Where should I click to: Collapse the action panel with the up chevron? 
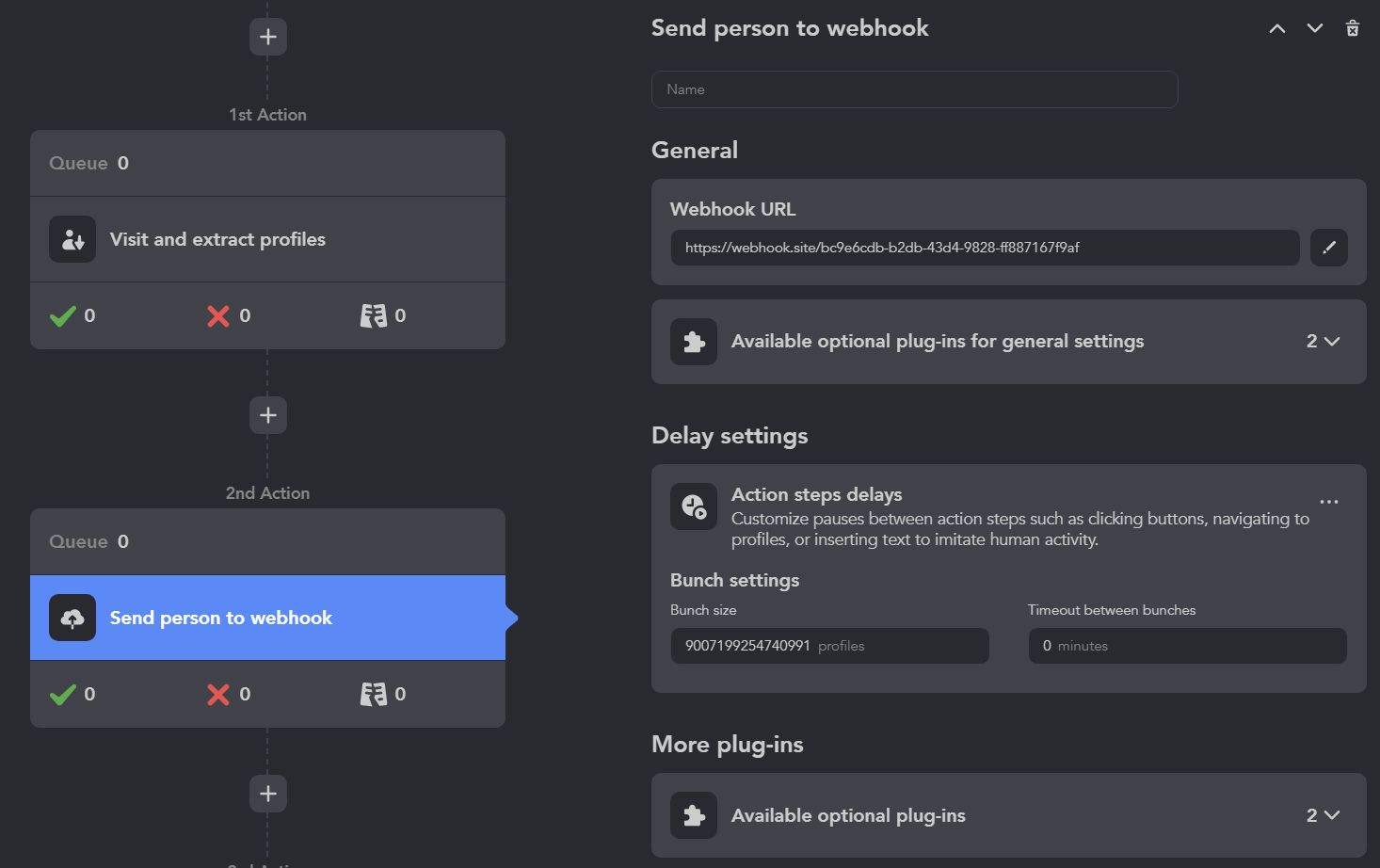[x=1276, y=28]
